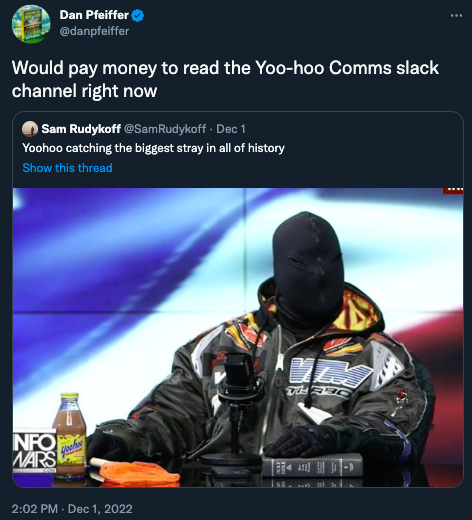The image size is (472, 520).
Task: Open the @SamRudykoff handle
Action: (165, 129)
